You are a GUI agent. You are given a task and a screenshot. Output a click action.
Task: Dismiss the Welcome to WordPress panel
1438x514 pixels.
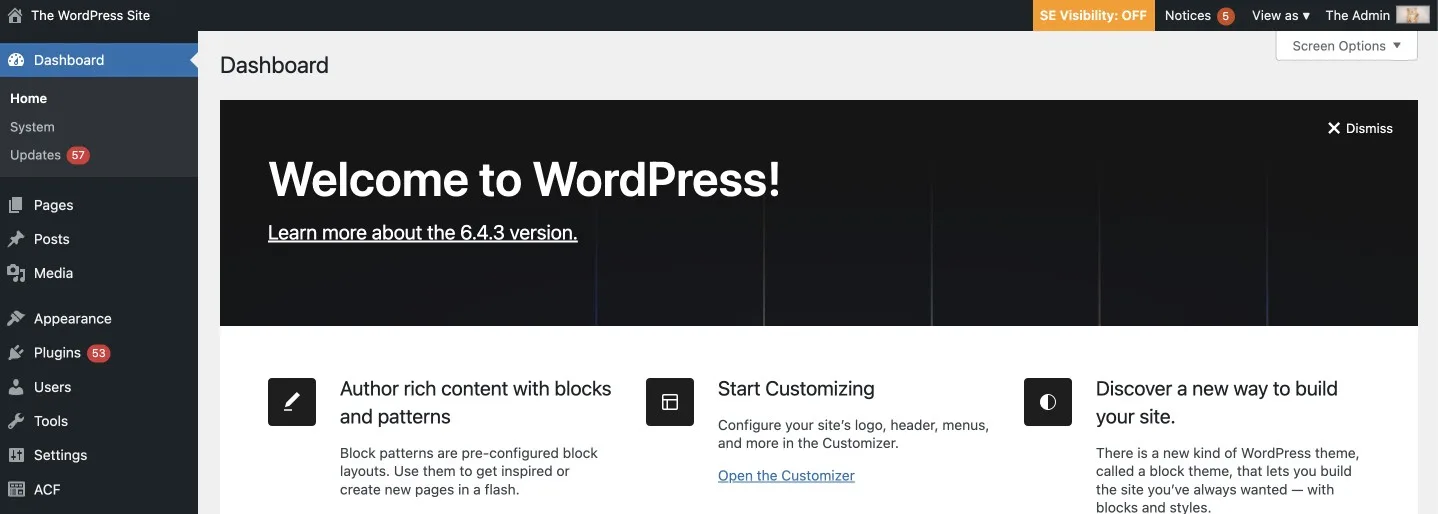click(1360, 128)
